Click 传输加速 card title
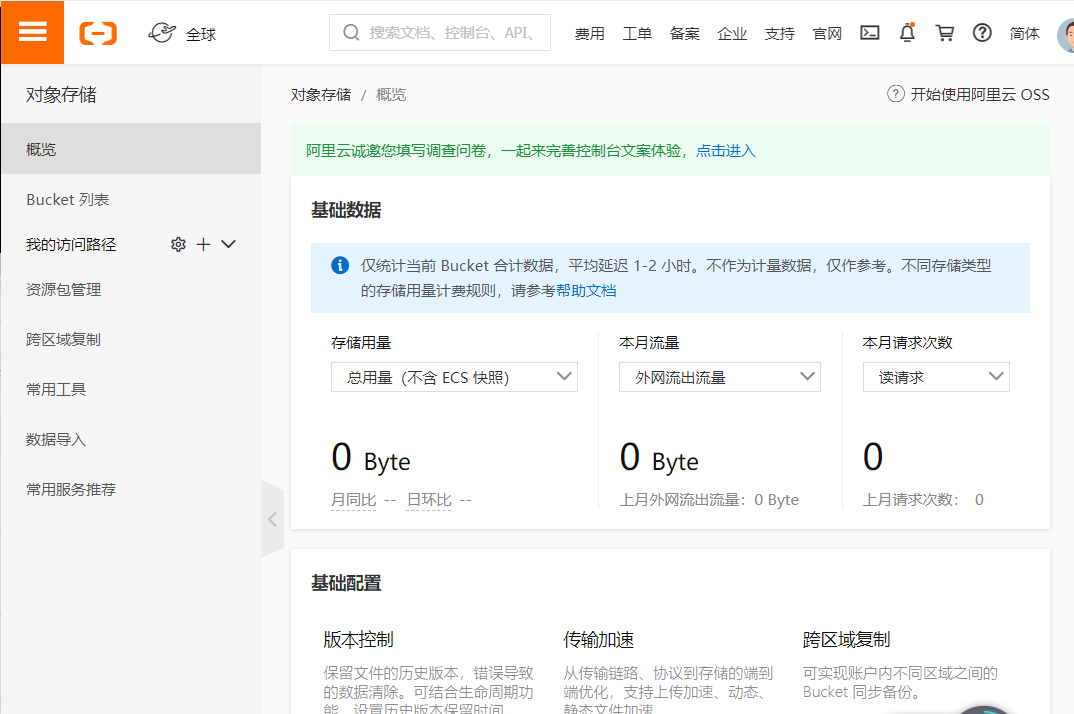This screenshot has height=714, width=1074. (x=599, y=639)
